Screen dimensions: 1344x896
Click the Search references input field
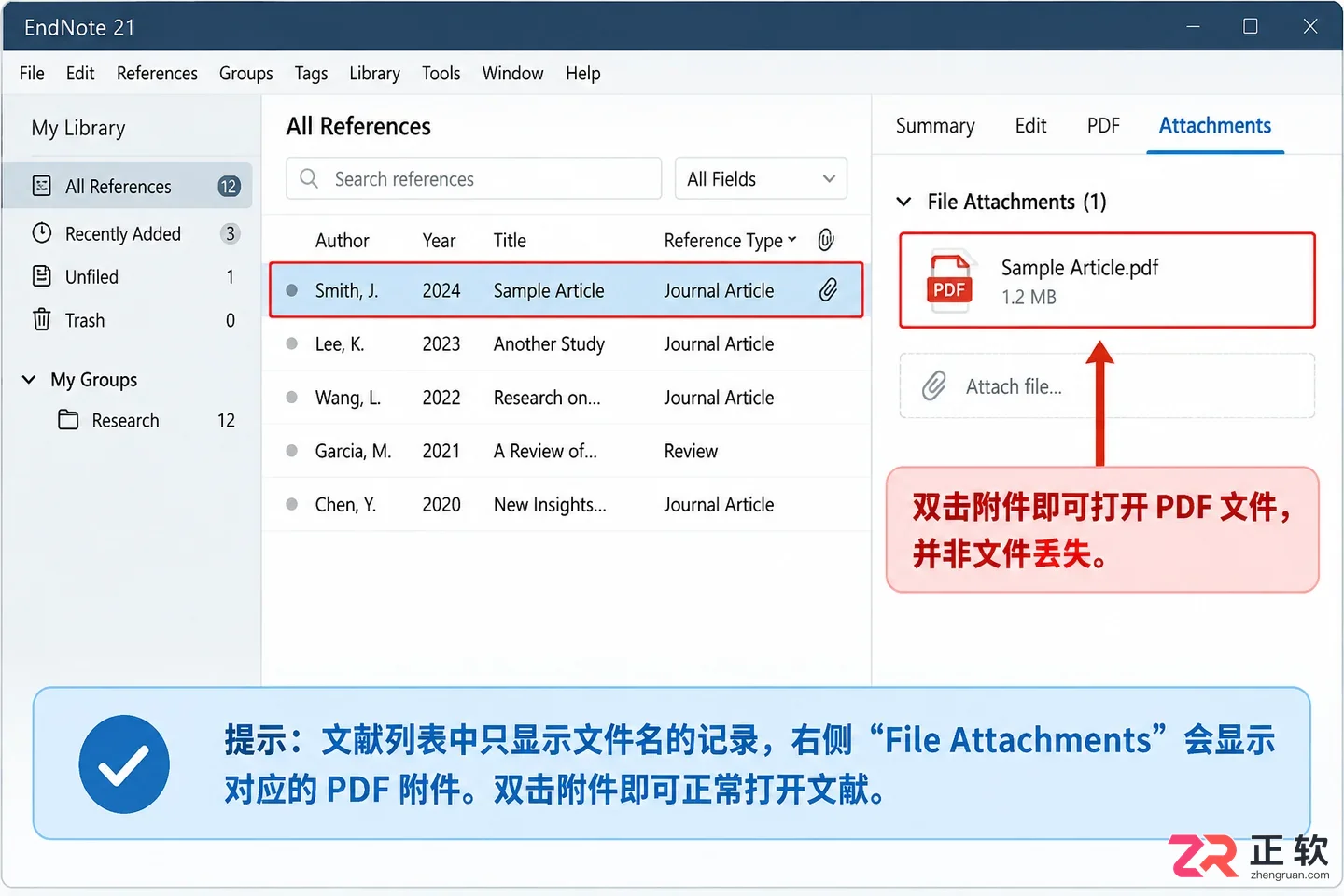coord(474,178)
